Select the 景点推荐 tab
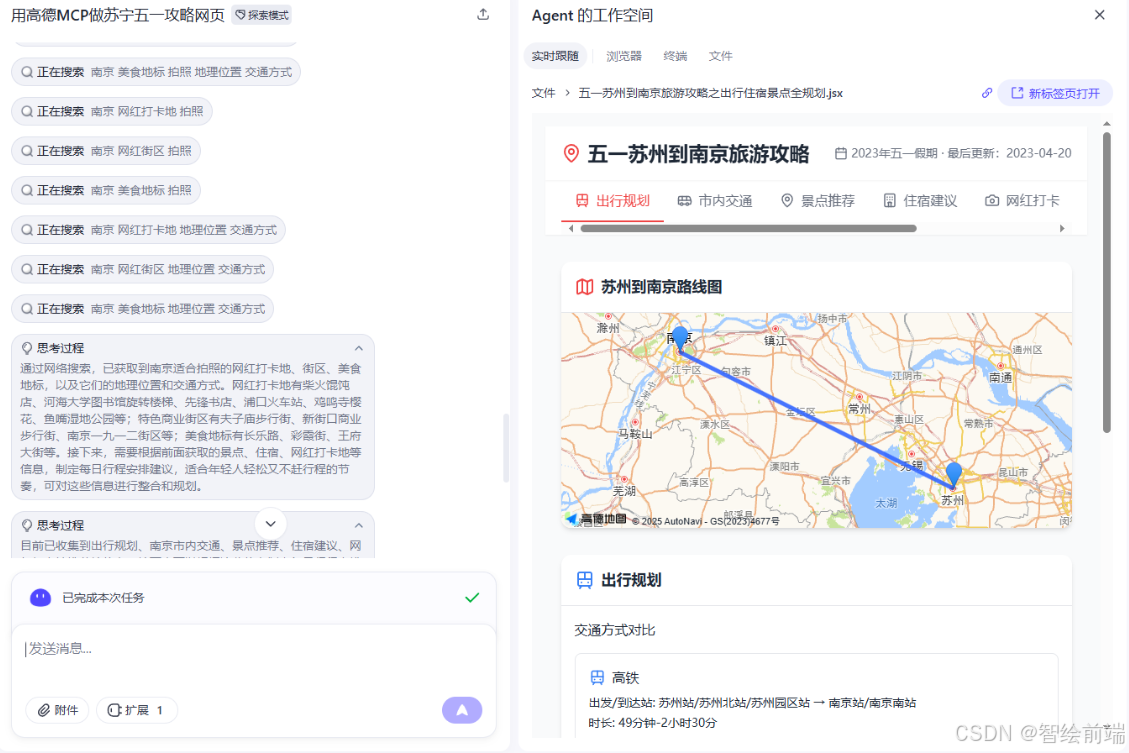This screenshot has height=753, width=1129. (818, 201)
